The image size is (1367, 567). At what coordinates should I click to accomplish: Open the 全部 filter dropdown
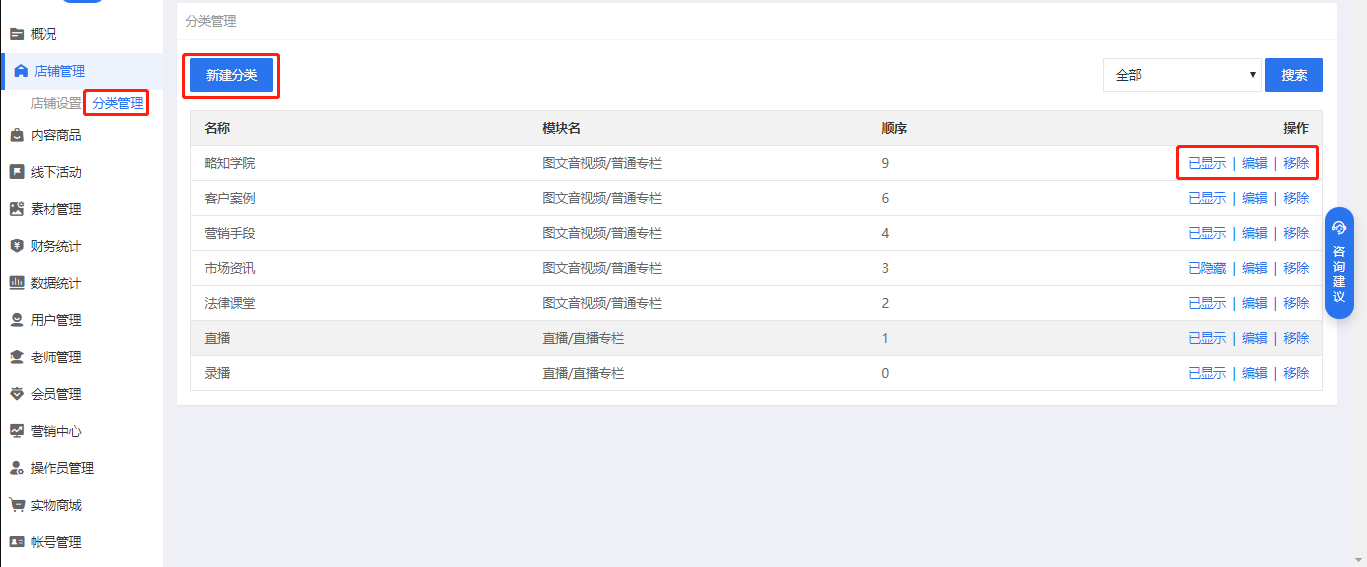(x=1182, y=75)
